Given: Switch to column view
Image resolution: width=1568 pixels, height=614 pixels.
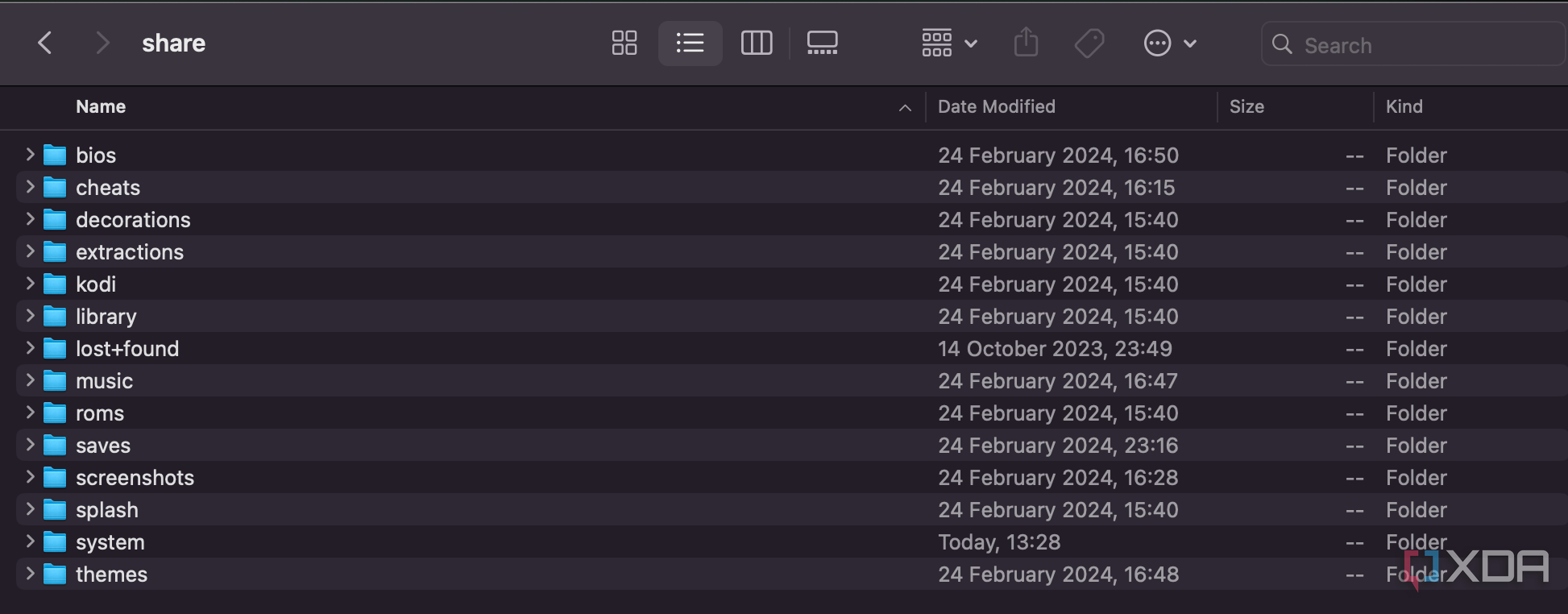Looking at the screenshot, I should point(757,43).
